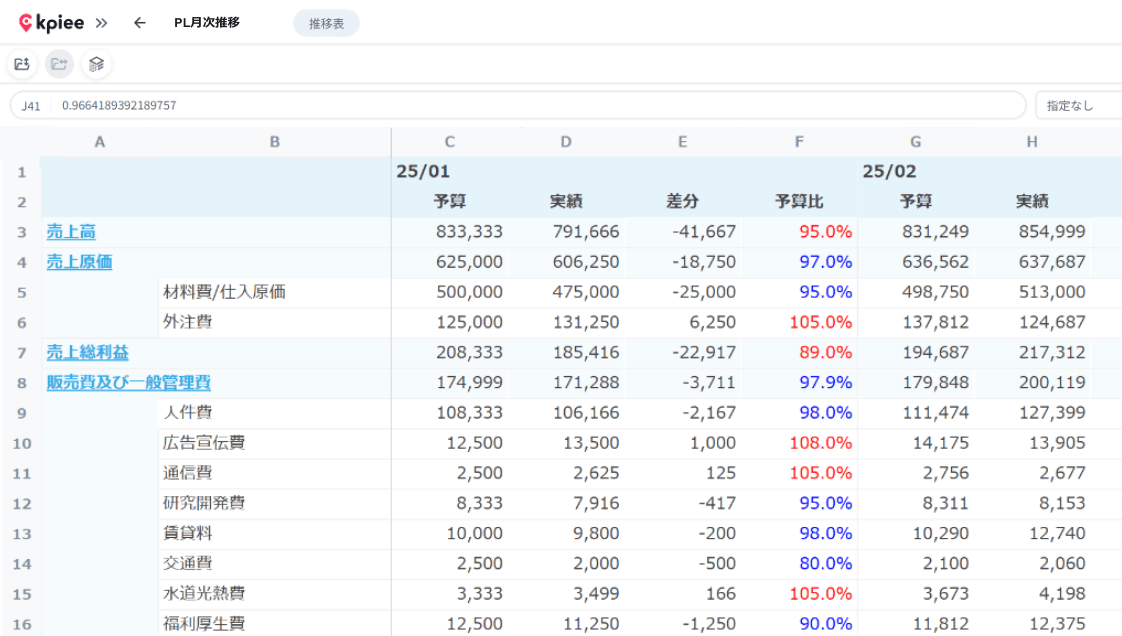Click the formula bar value field
Image resolution: width=1122 pixels, height=636 pixels.
tap(537, 105)
